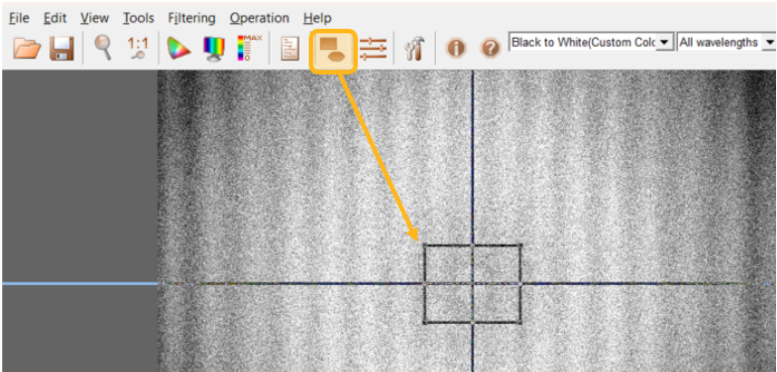Click the question mark help icon
Viewport: 777px width, 372px height.
point(490,49)
